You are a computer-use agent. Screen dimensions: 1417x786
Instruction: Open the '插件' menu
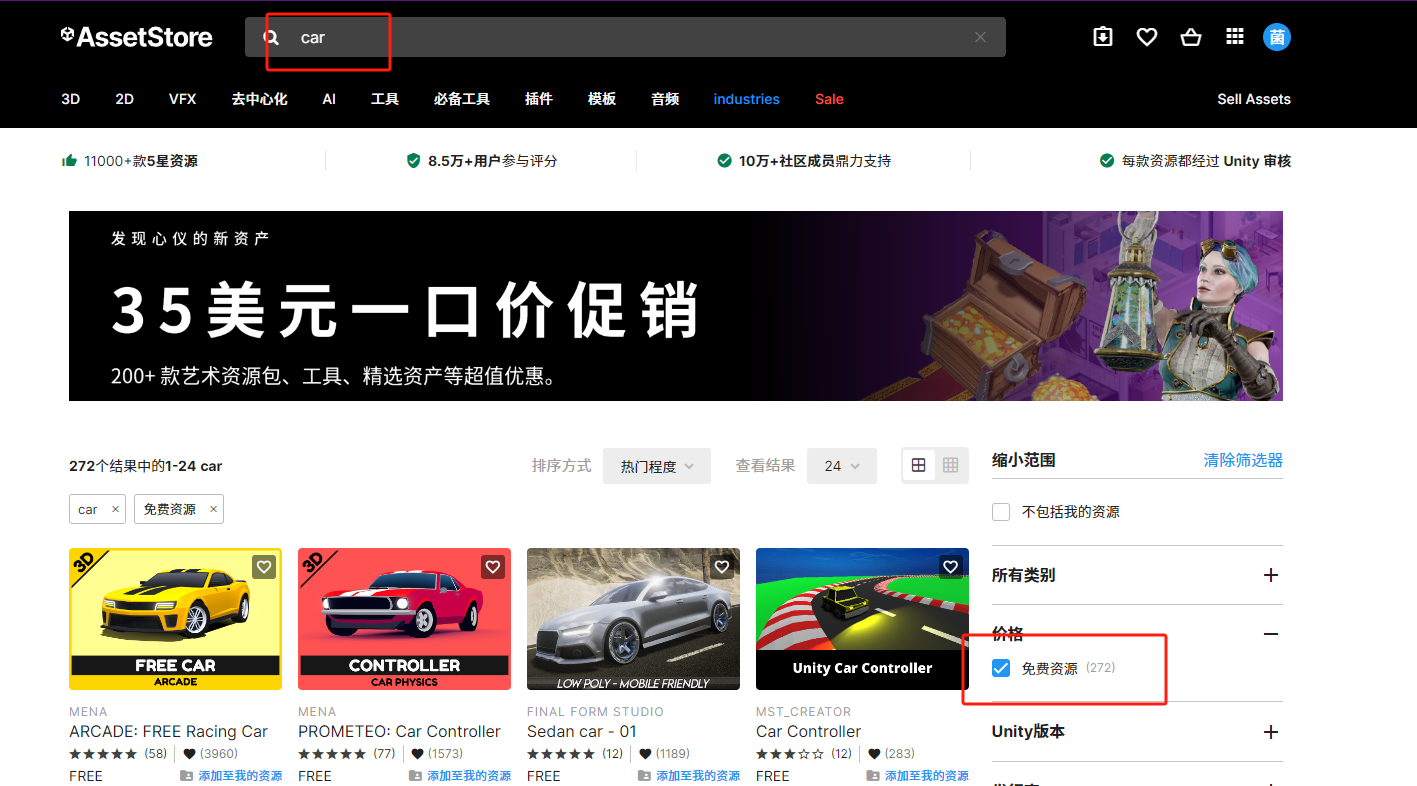point(539,99)
